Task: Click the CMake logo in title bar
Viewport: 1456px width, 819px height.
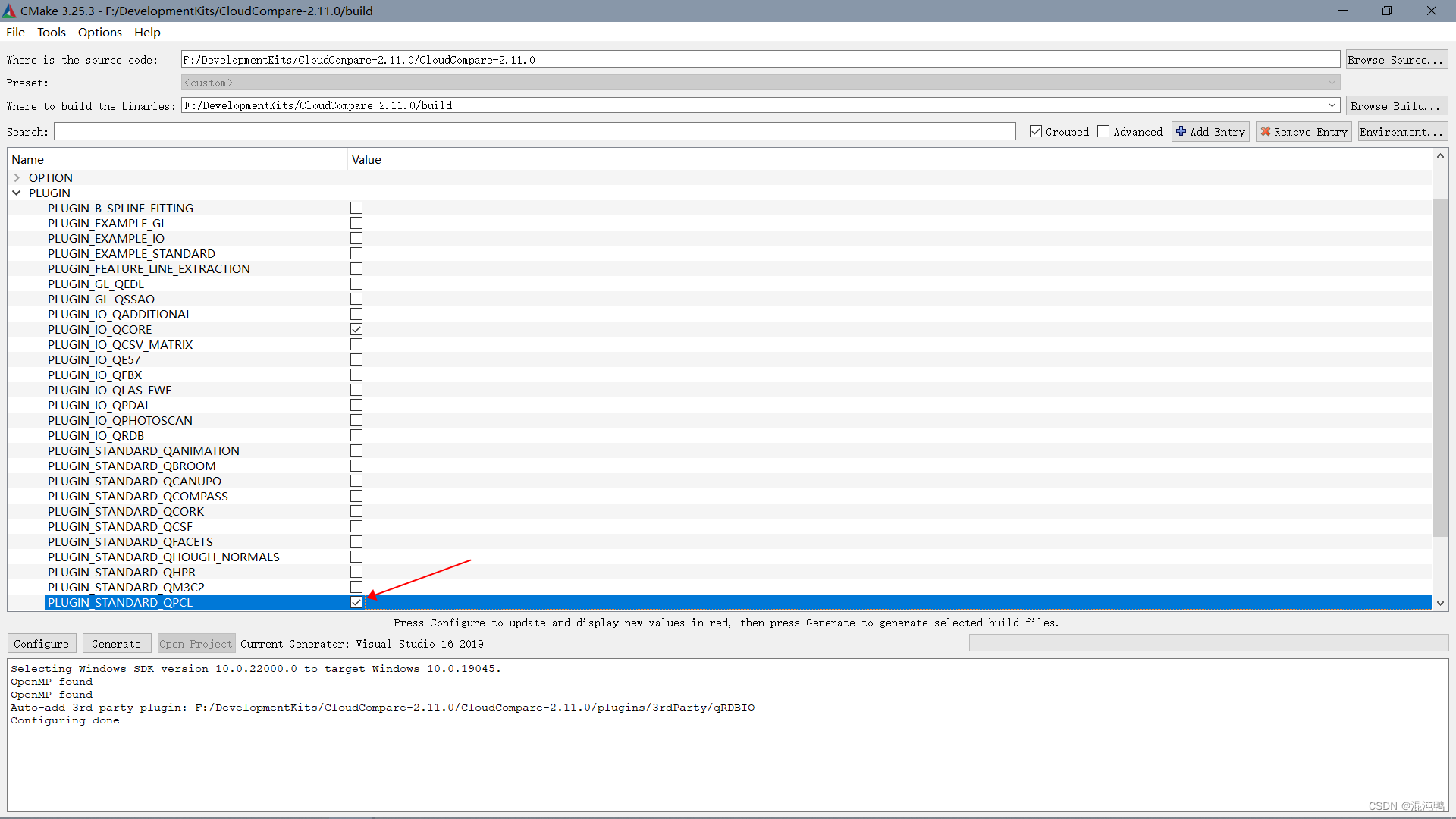Action: tap(9, 11)
